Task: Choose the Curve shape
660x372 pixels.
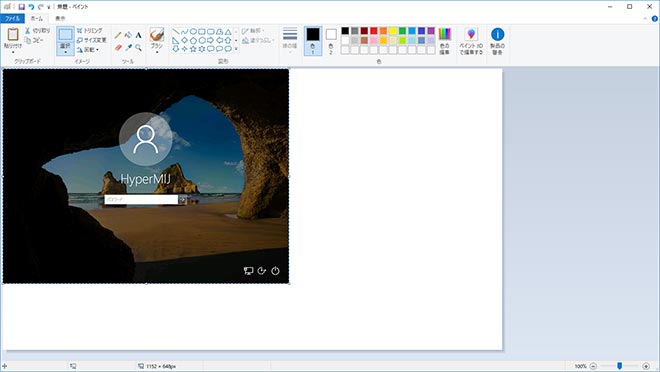Action: click(184, 32)
